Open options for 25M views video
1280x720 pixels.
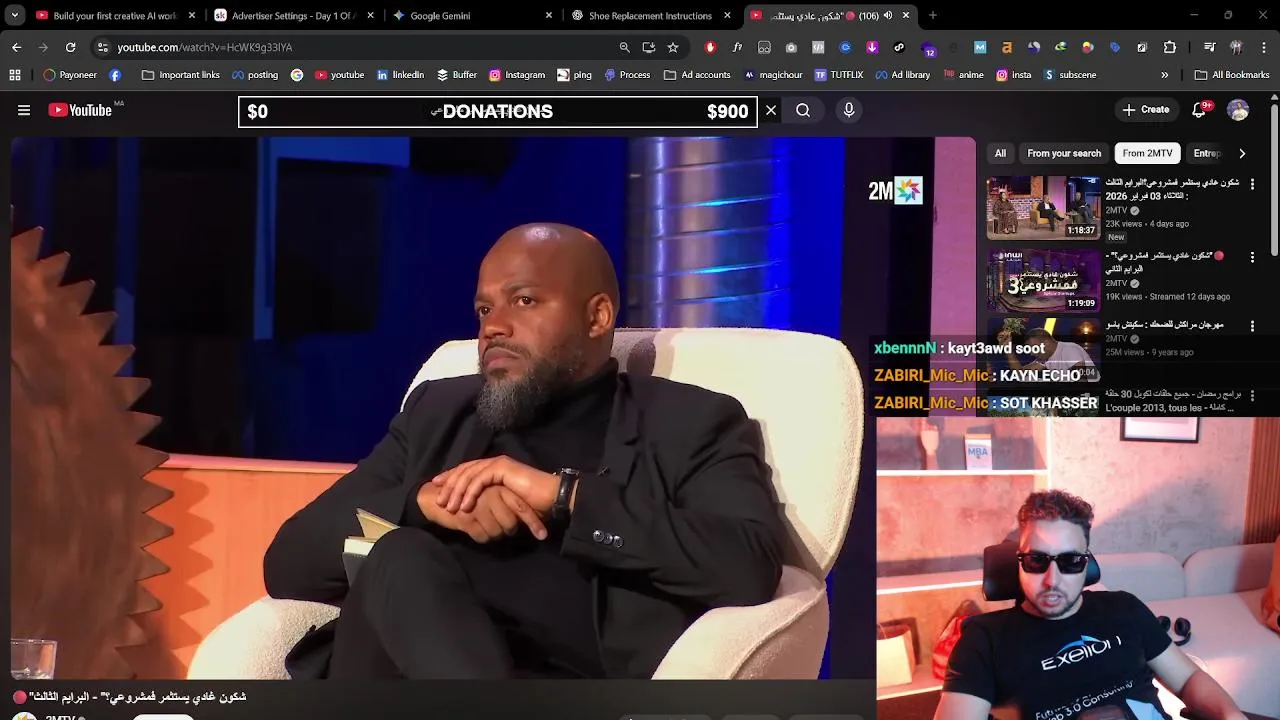tap(1252, 327)
